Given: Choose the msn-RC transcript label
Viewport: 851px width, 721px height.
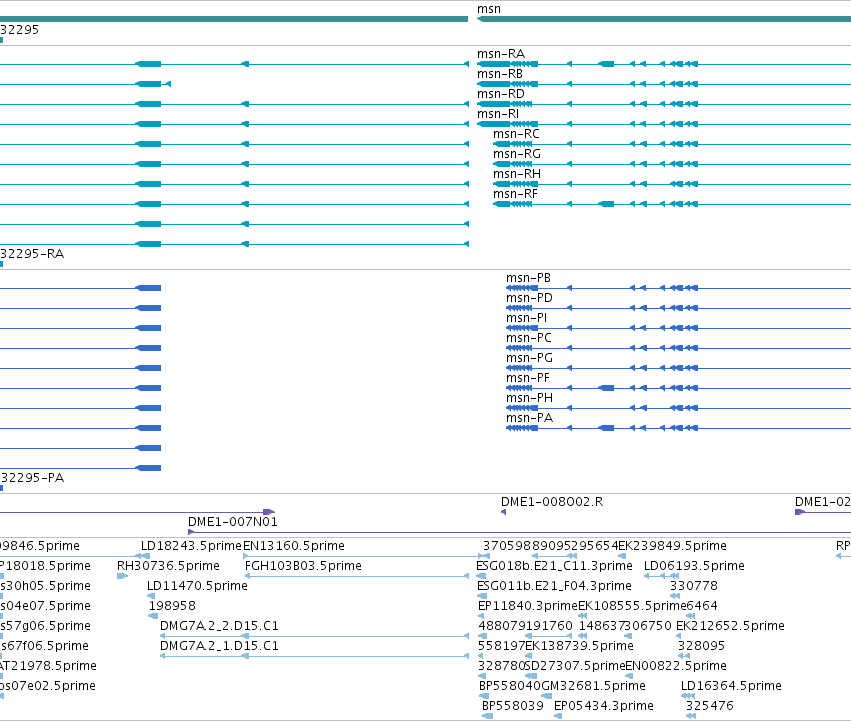Looking at the screenshot, I should [516, 134].
